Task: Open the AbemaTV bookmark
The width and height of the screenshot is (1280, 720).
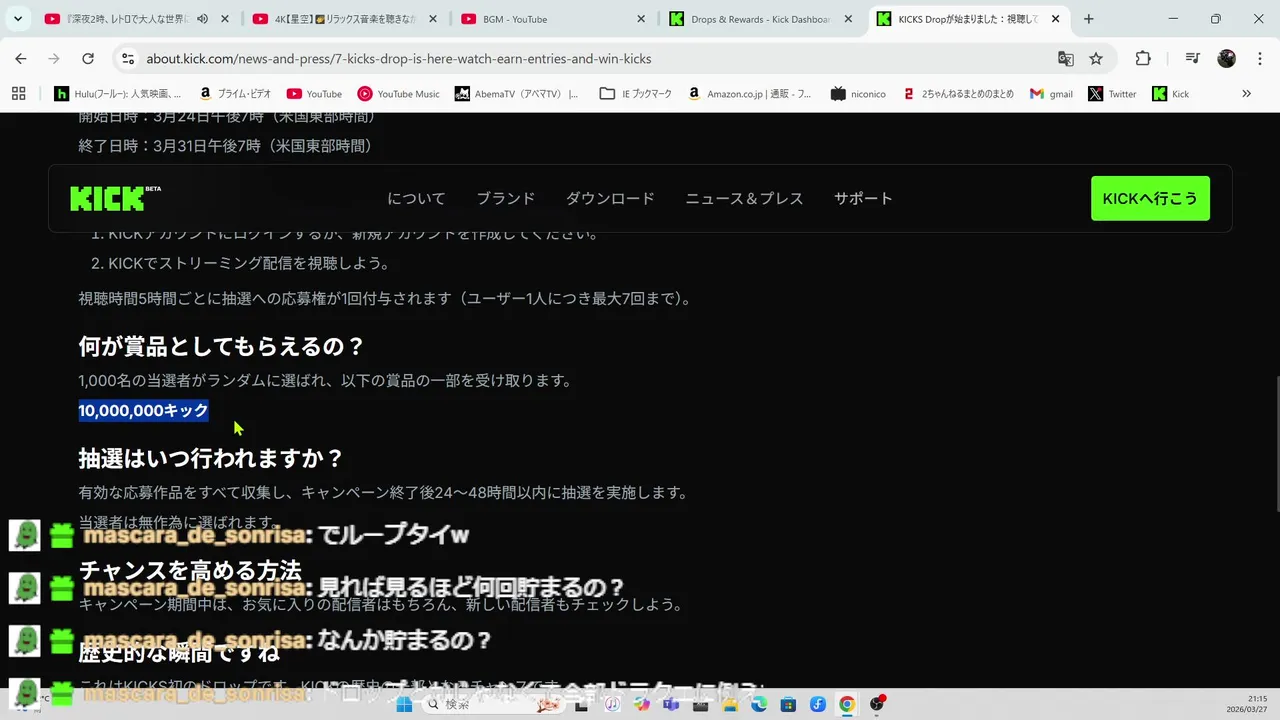Action: click(x=516, y=94)
